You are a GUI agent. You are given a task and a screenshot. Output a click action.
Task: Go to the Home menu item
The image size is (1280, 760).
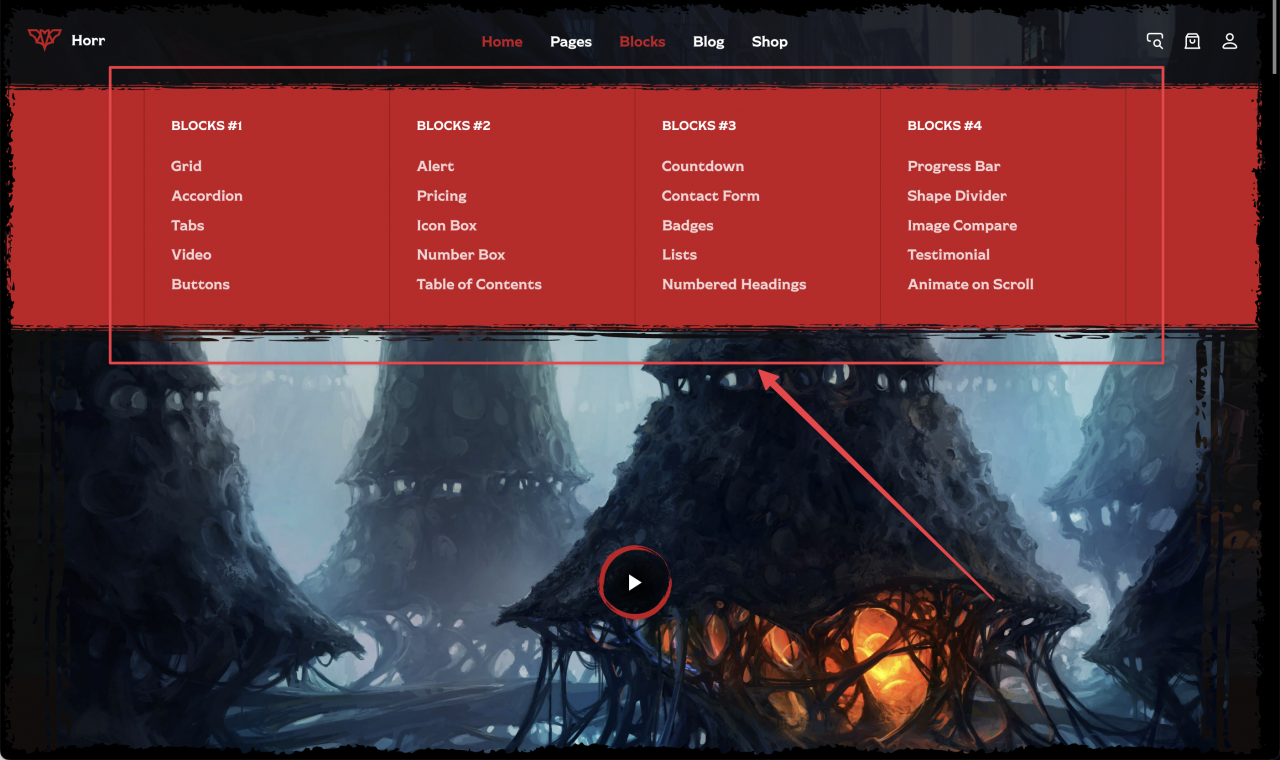click(502, 42)
